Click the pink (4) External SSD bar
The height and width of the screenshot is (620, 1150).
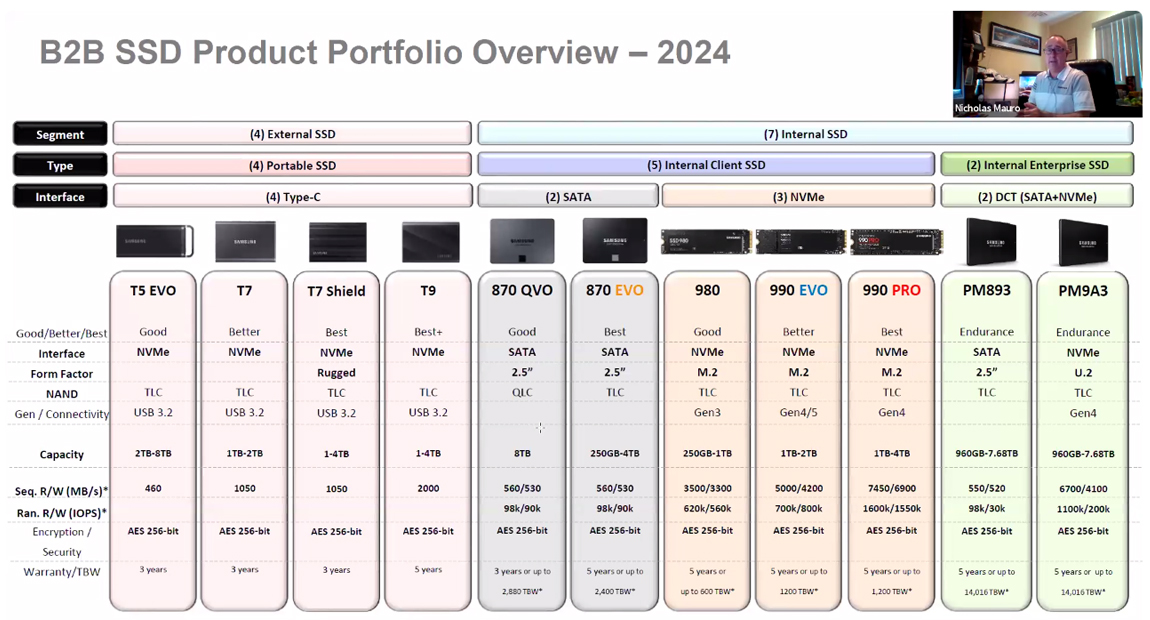tap(292, 133)
